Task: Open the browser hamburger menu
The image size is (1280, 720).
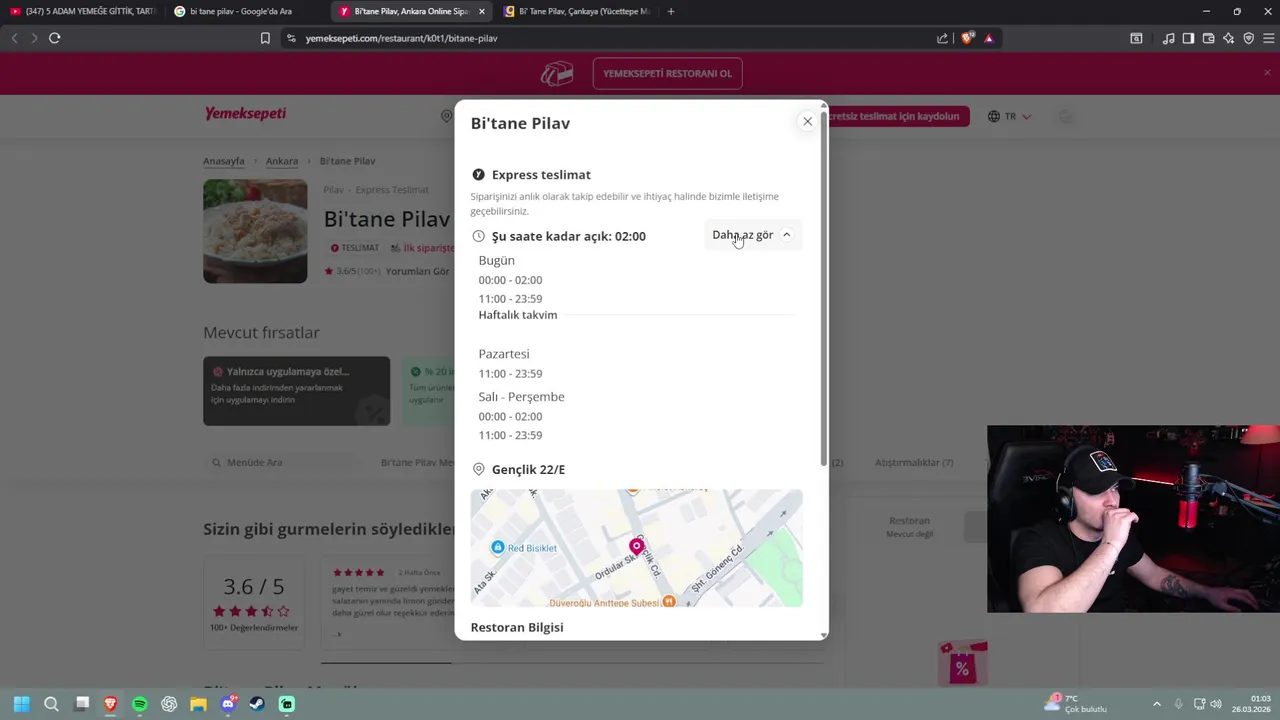Action: (1268, 38)
